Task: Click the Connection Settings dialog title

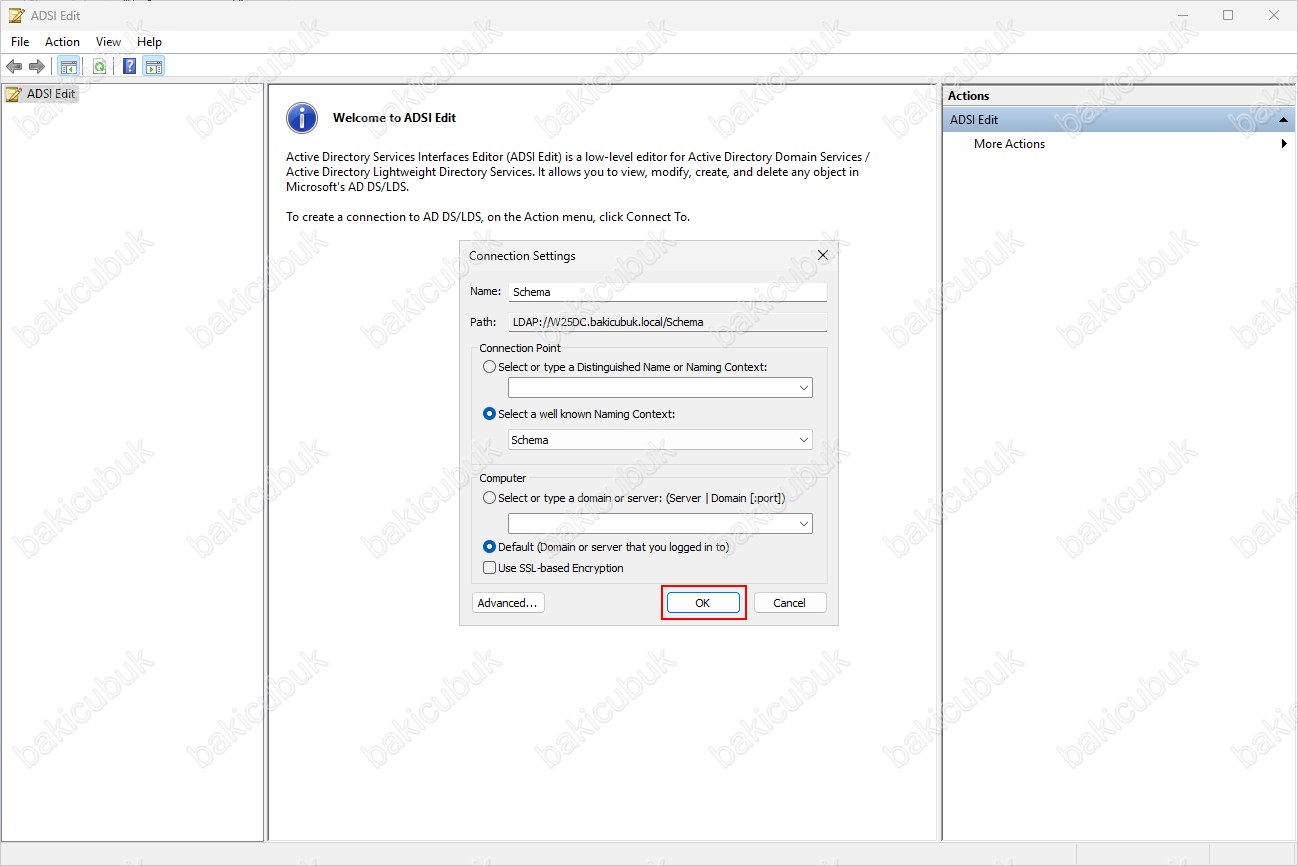Action: (522, 256)
